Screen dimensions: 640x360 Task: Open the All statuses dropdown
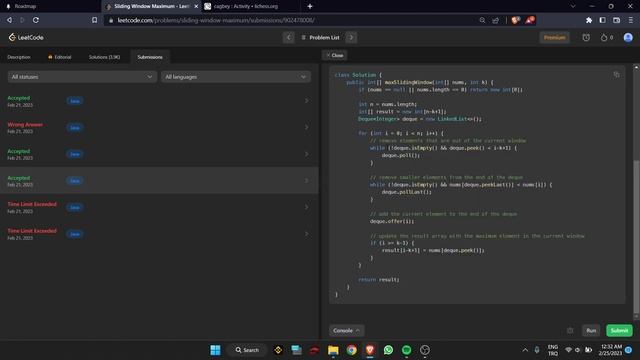pos(82,77)
